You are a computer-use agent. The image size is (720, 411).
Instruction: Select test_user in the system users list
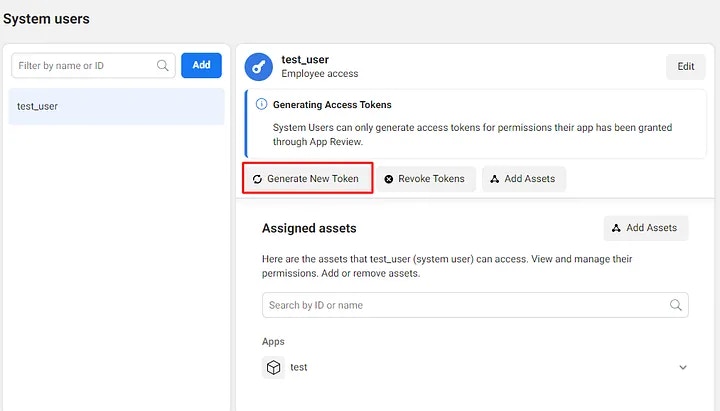(116, 106)
